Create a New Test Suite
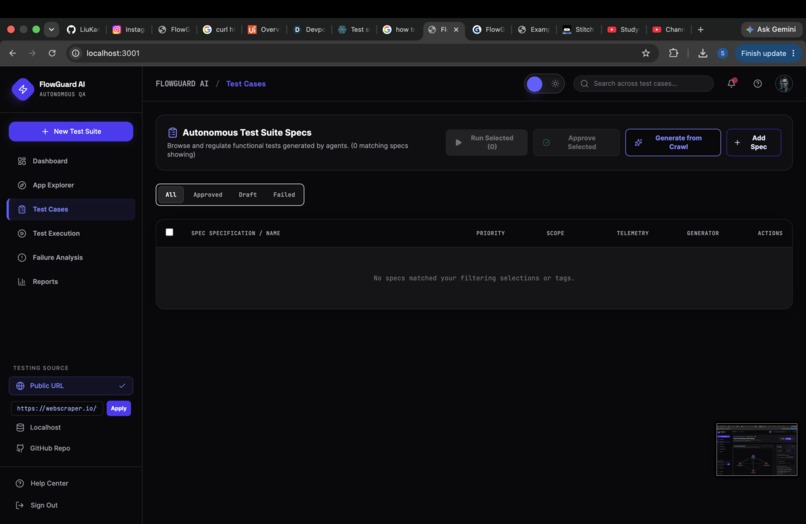 click(x=71, y=132)
